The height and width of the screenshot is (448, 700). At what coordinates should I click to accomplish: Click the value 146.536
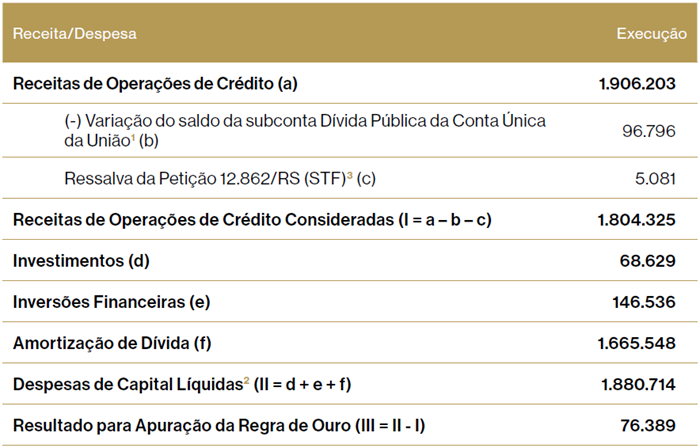pos(644,302)
